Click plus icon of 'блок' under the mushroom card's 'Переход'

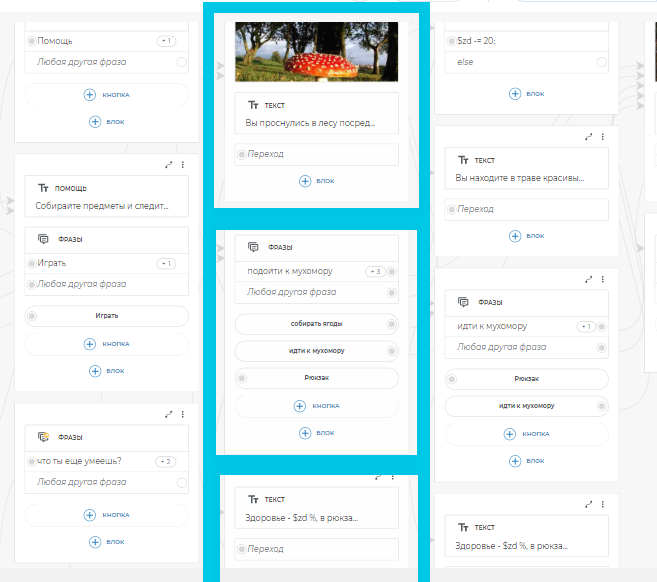point(305,181)
